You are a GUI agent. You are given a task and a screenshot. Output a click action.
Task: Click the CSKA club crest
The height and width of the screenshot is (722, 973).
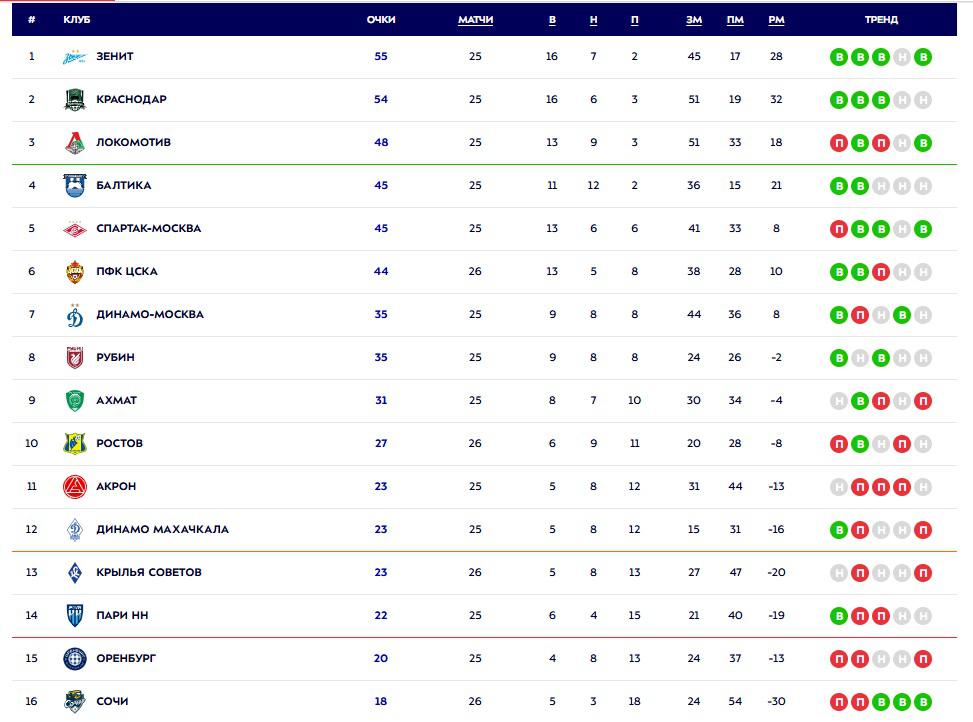pos(75,272)
